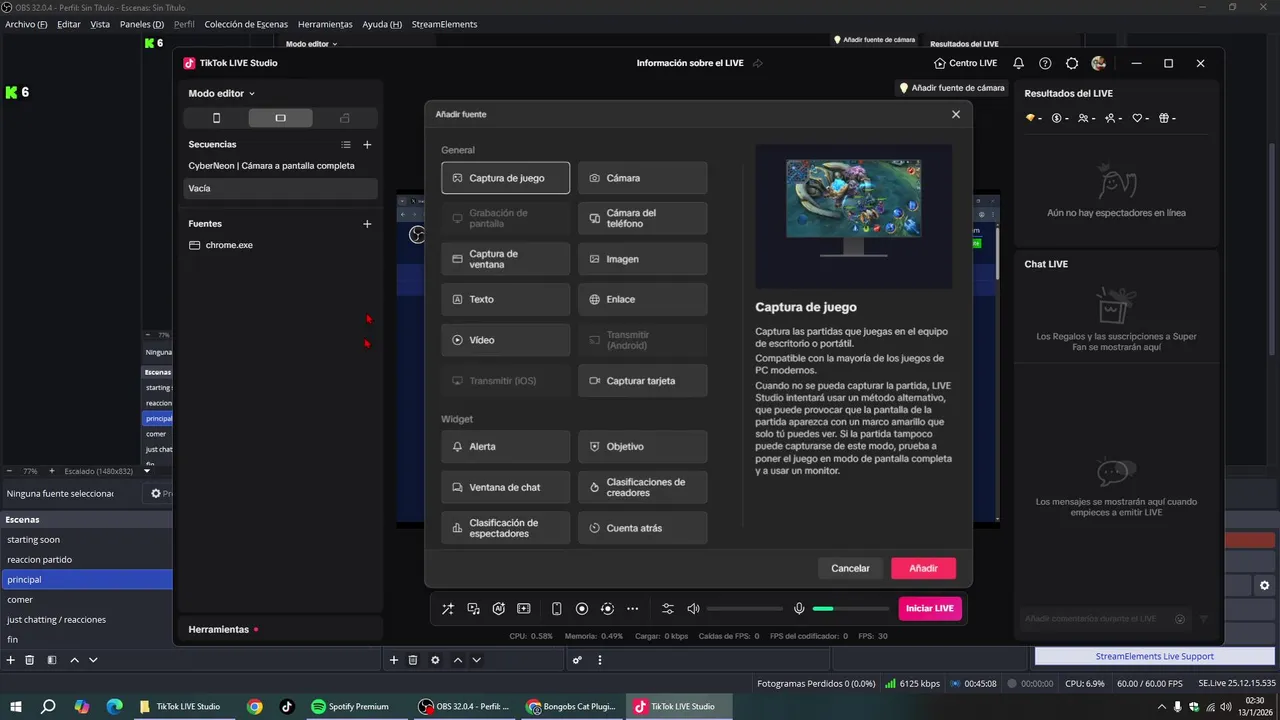Open audio mixer sliders icon
This screenshot has width=1280, height=720.
(668, 608)
